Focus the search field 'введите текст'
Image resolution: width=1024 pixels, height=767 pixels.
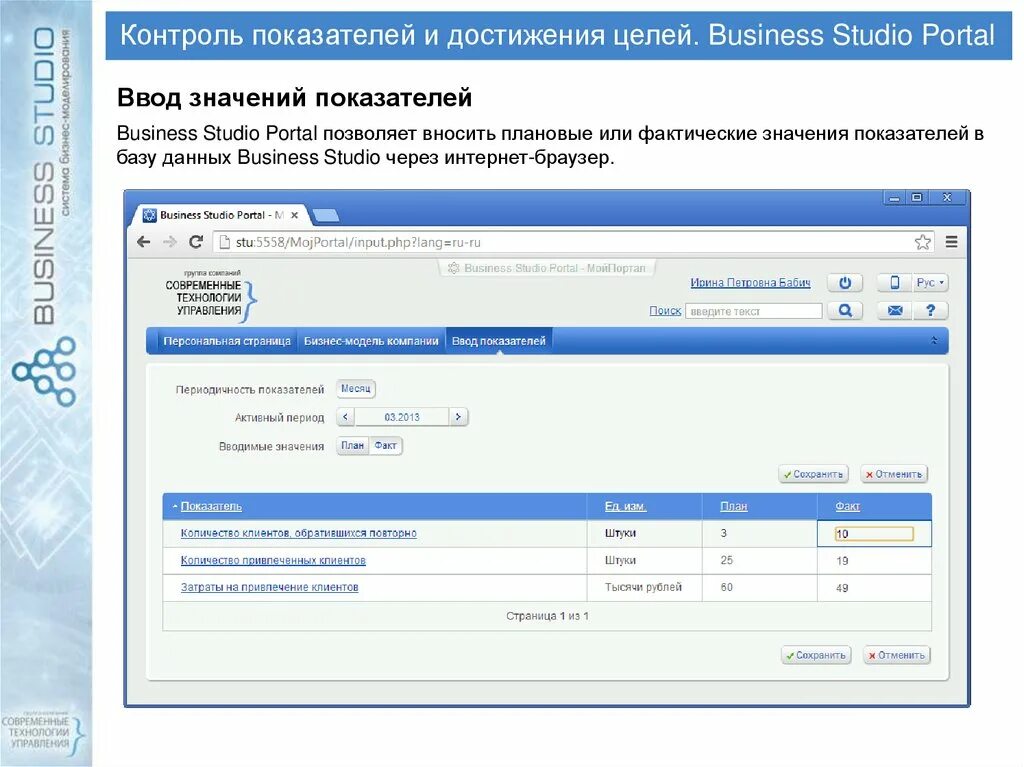[x=754, y=311]
